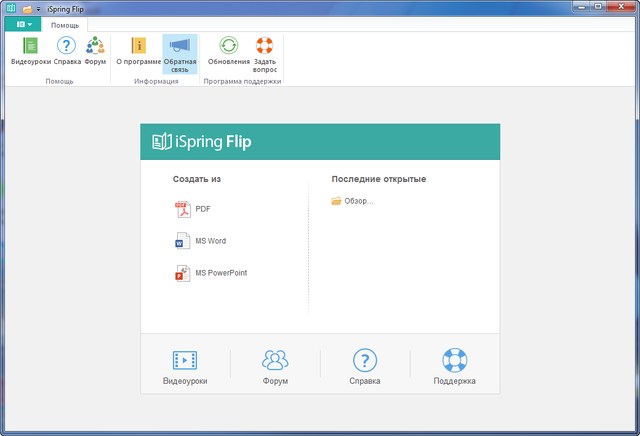The image size is (640, 436).
Task: Click Обратная связь megaphone button
Action: pos(180,54)
